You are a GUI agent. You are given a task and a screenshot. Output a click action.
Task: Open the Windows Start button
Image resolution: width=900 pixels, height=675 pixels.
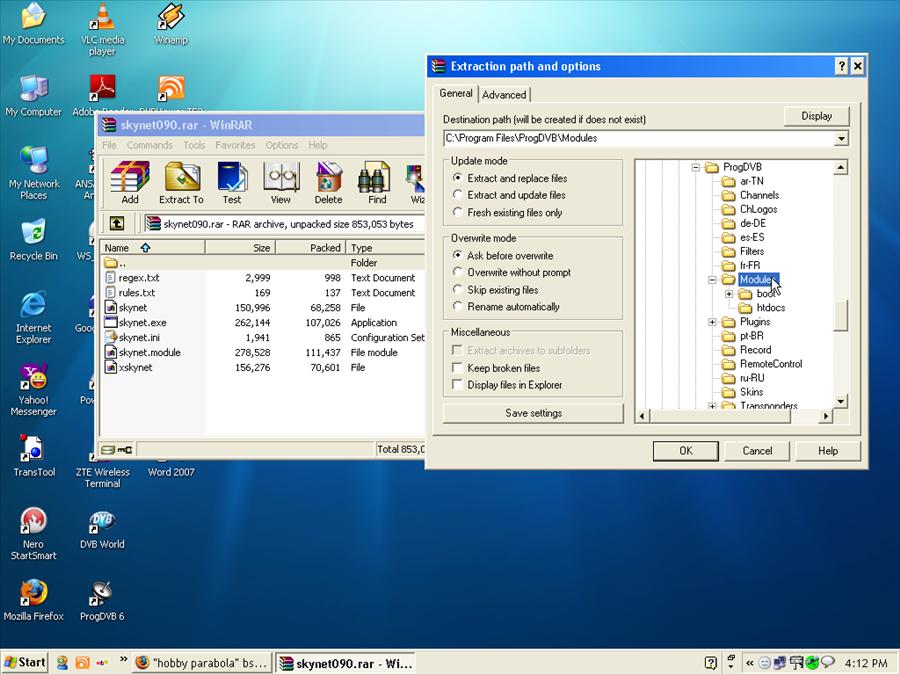[25, 662]
